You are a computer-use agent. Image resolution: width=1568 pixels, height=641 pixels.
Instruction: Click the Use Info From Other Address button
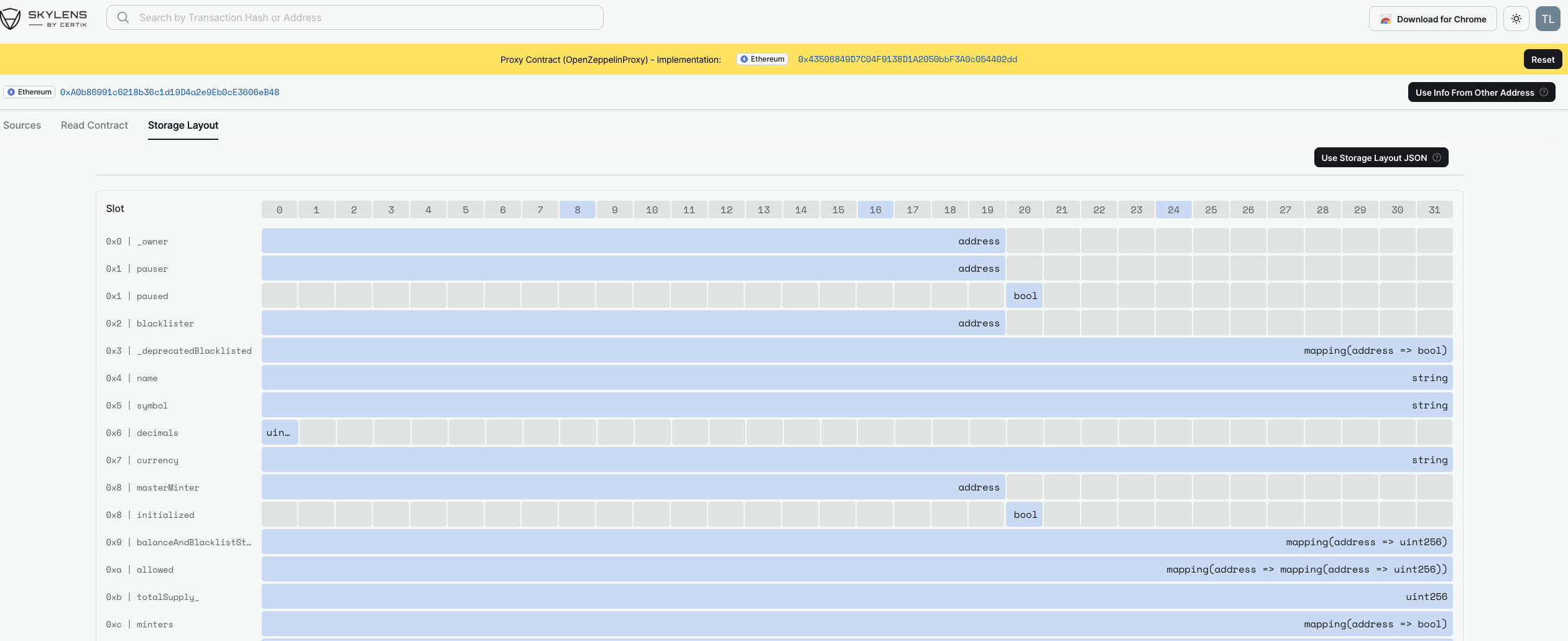point(1475,92)
